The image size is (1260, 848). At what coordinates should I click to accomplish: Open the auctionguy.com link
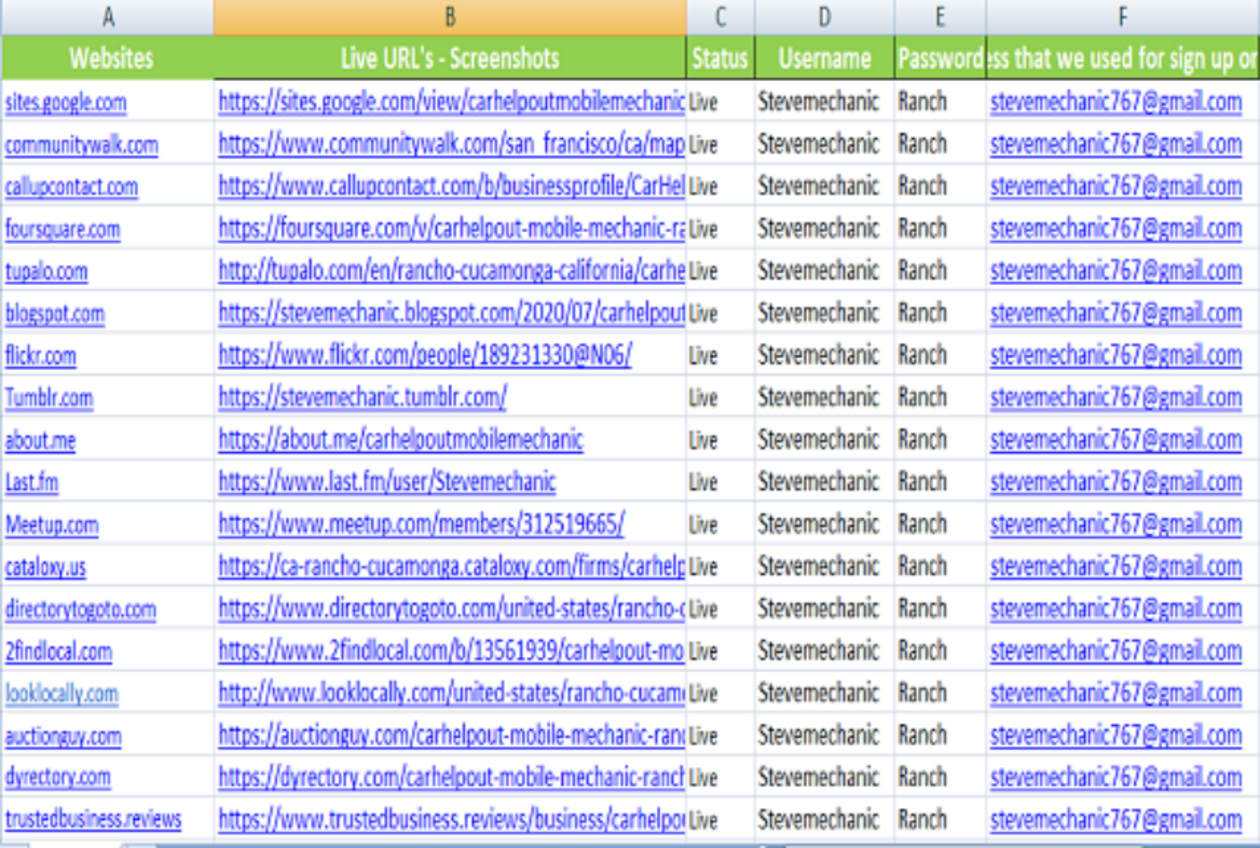pos(64,736)
